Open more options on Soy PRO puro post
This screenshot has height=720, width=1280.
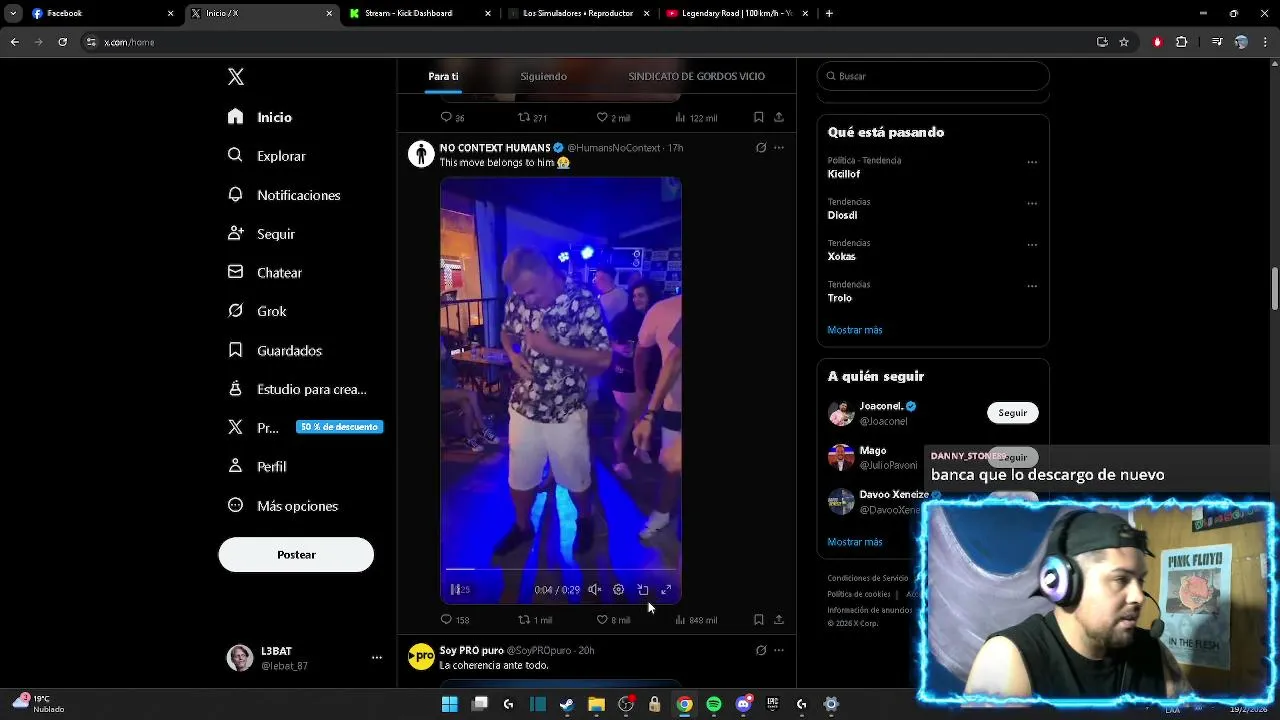click(779, 650)
